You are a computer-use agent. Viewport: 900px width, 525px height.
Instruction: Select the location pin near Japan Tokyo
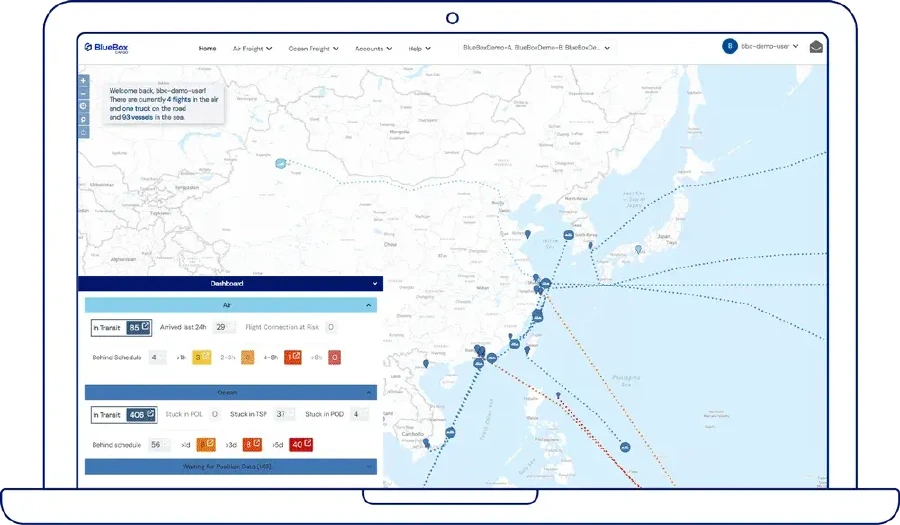pos(638,250)
